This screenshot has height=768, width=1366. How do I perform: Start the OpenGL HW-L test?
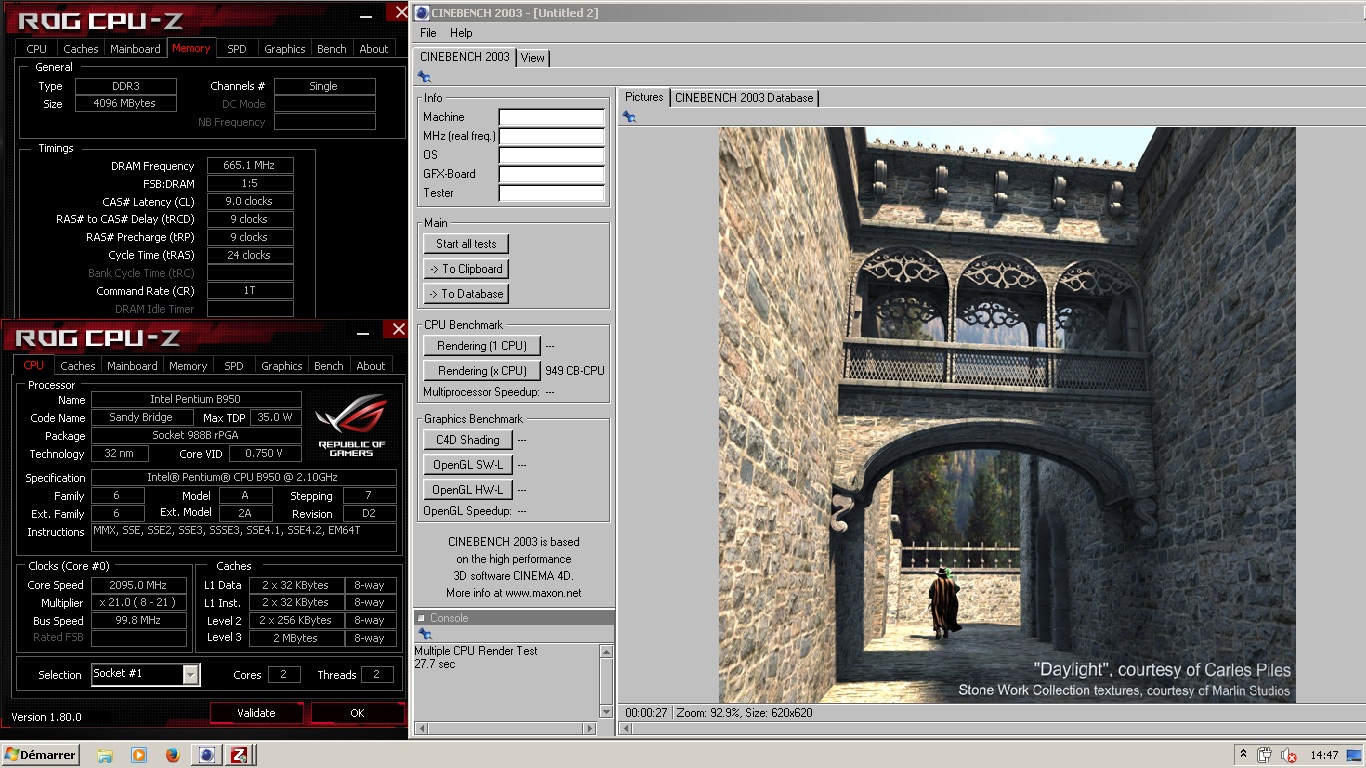click(468, 490)
